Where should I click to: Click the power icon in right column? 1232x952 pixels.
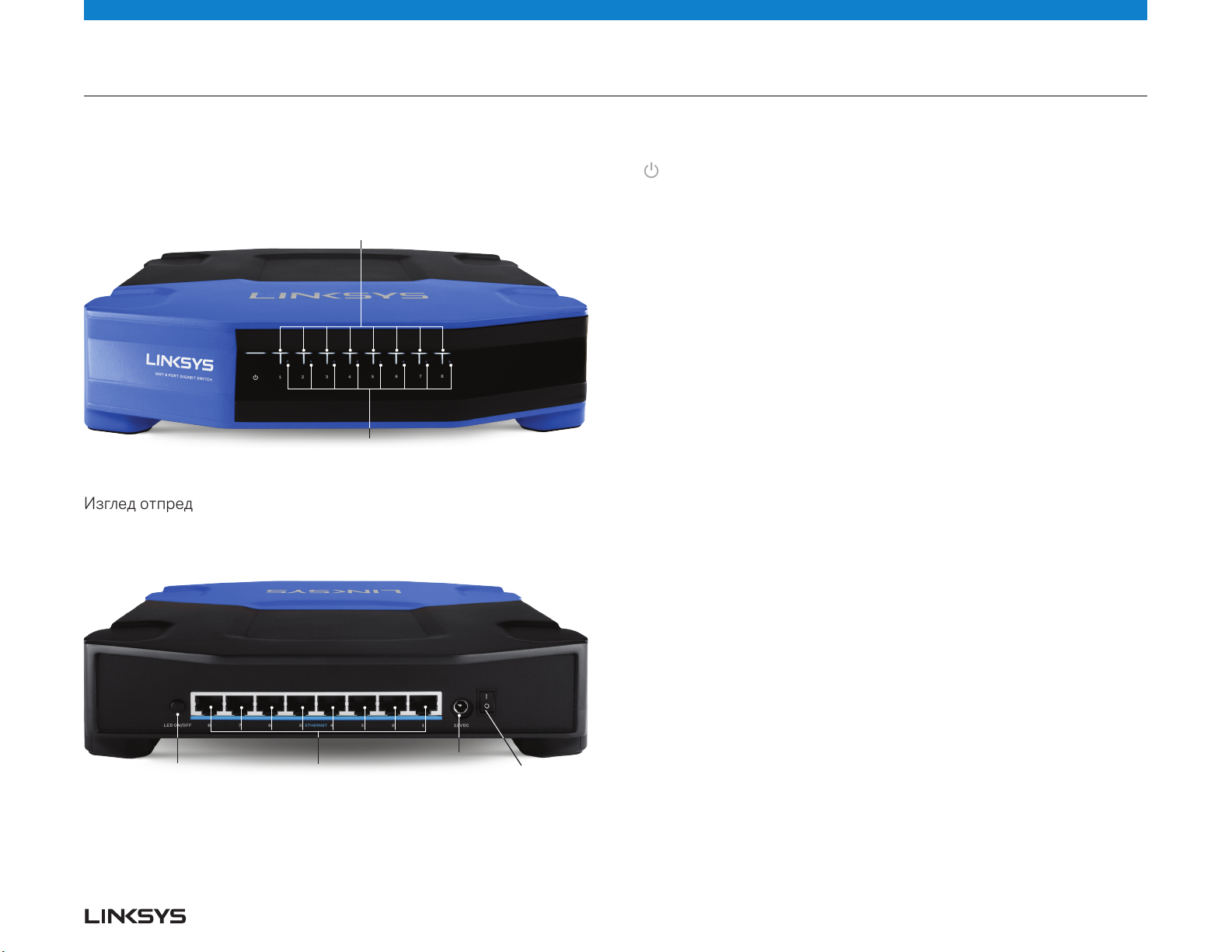[651, 171]
